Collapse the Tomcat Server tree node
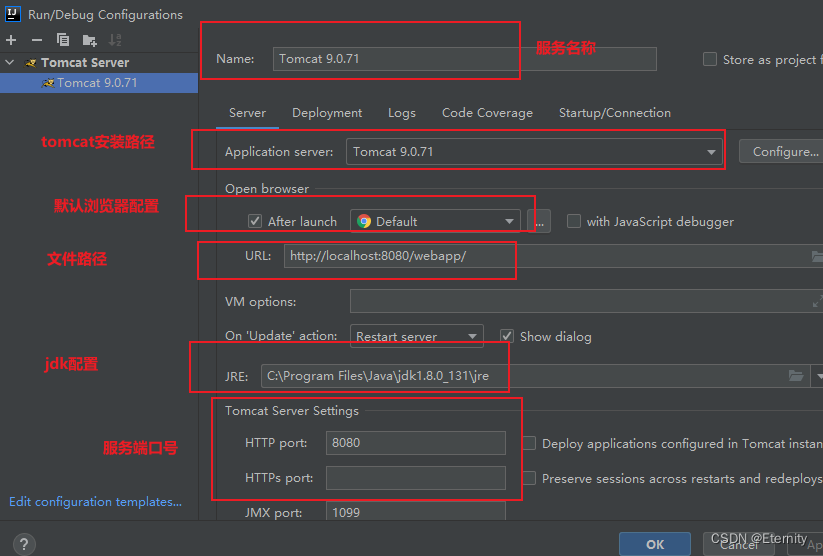The height and width of the screenshot is (556, 823). pos(10,62)
